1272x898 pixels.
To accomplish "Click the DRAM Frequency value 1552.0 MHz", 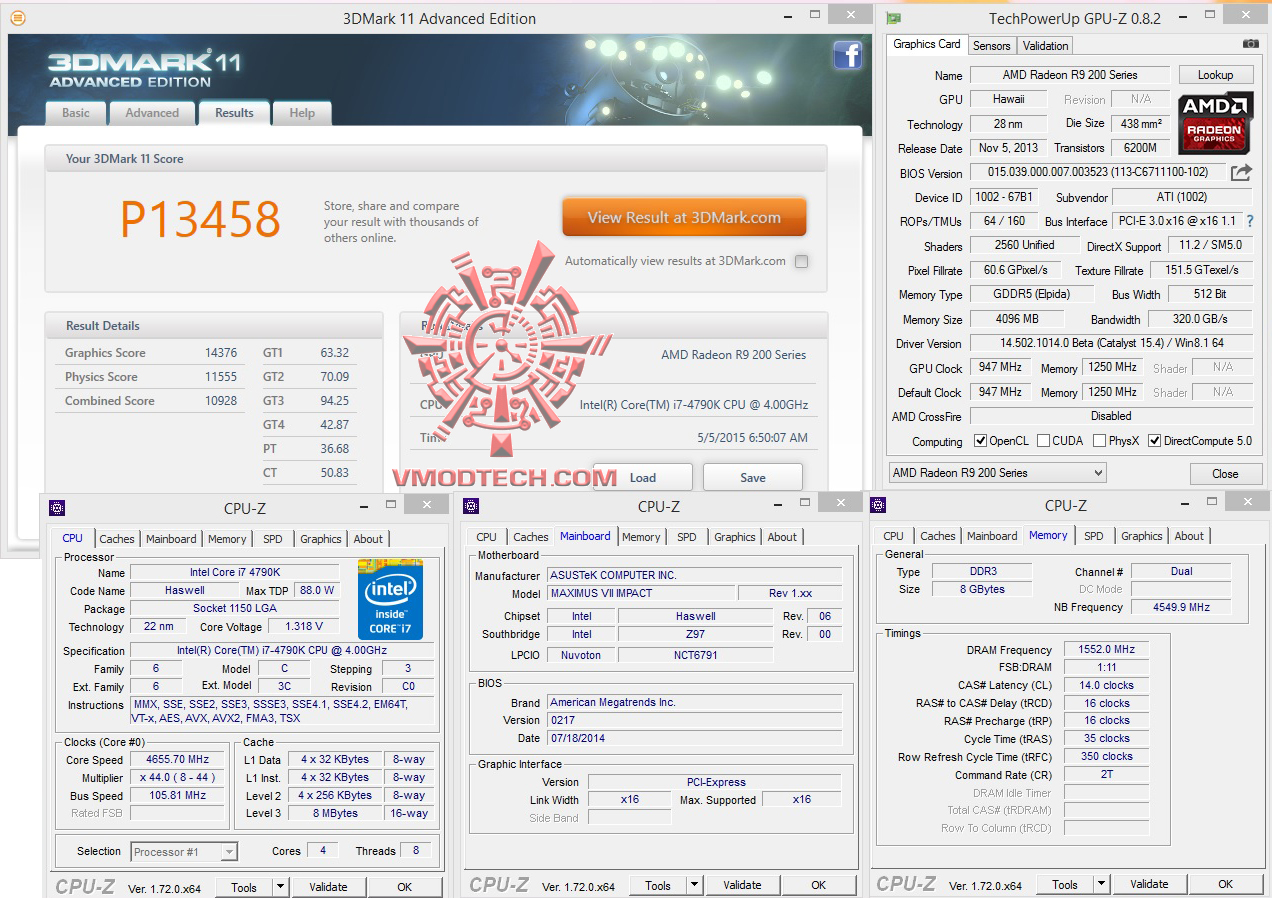I will pyautogui.click(x=1106, y=650).
